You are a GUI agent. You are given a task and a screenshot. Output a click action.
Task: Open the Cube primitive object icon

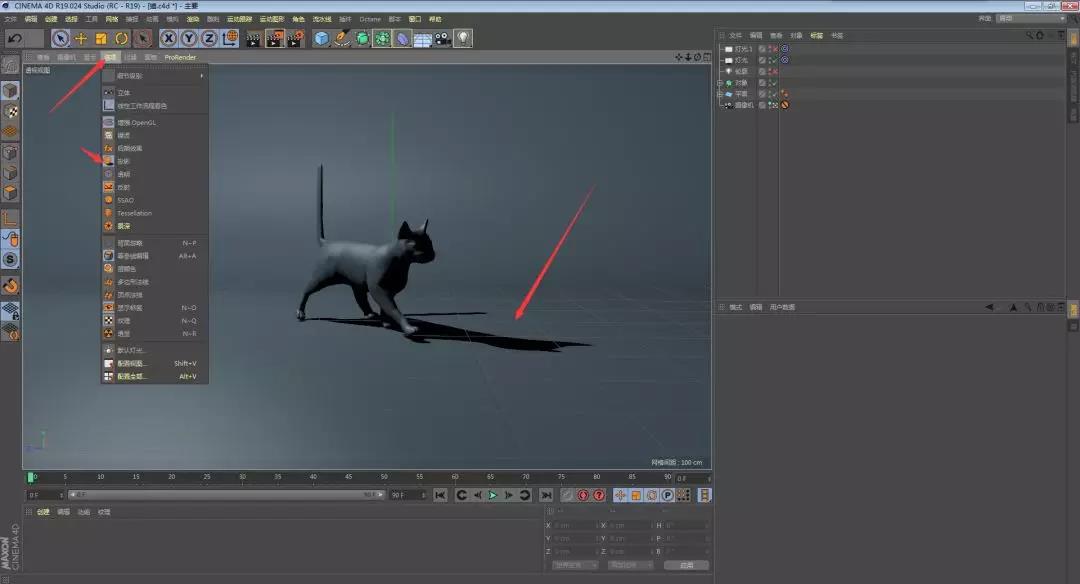(321, 38)
